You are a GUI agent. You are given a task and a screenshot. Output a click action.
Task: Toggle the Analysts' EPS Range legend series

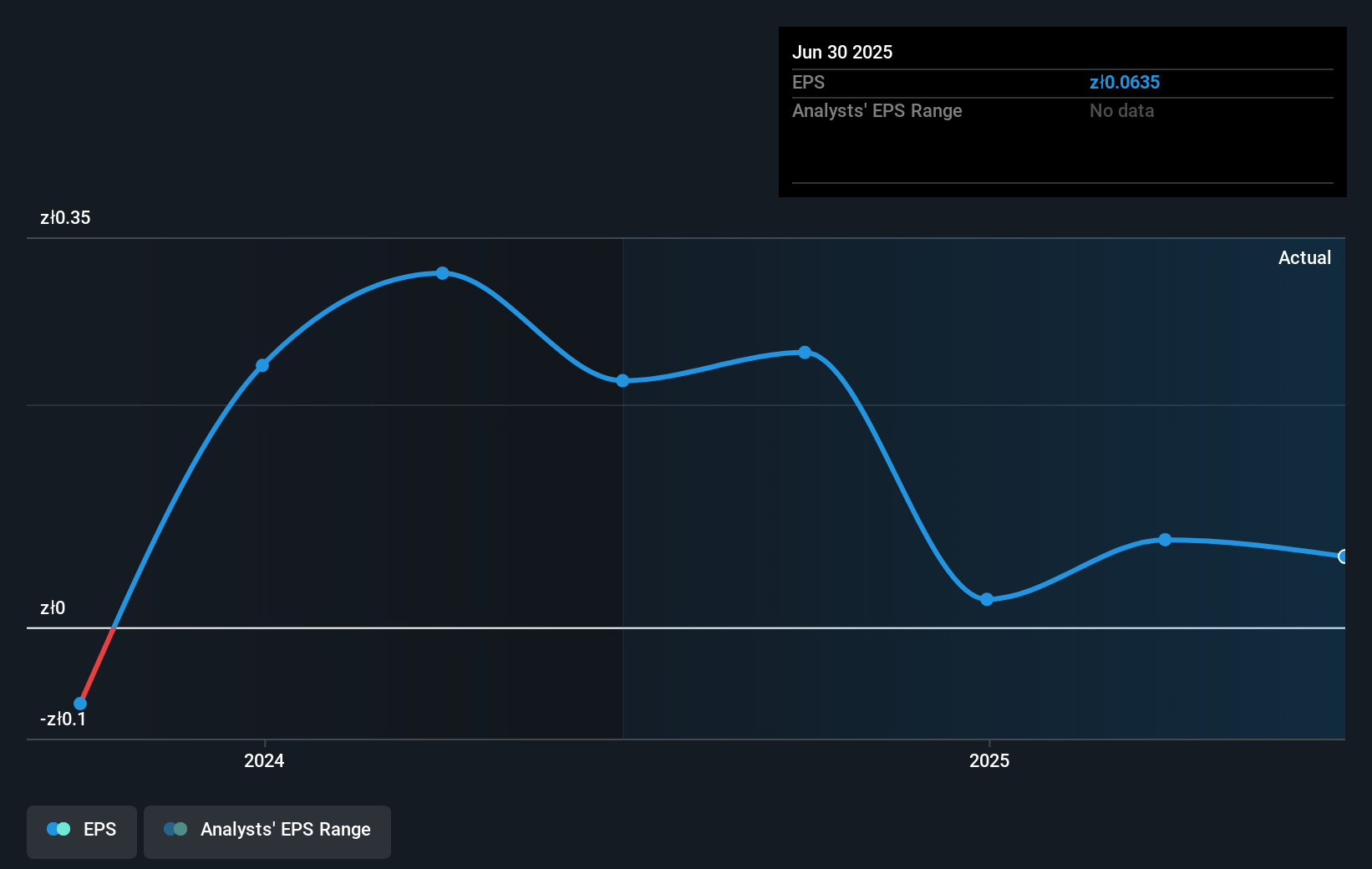coord(267,831)
